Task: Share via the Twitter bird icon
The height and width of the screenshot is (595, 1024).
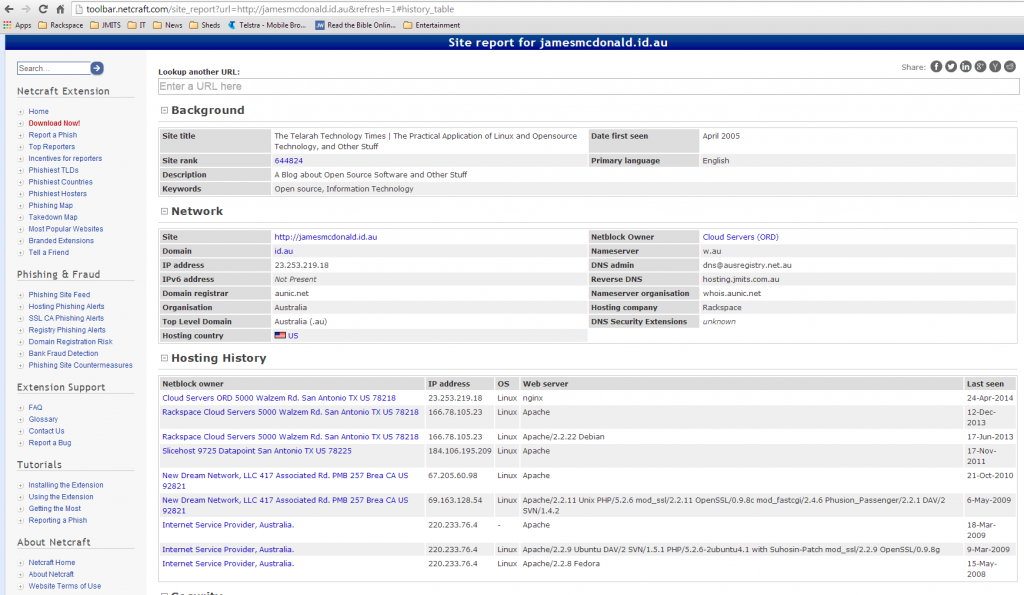Action: tap(950, 66)
